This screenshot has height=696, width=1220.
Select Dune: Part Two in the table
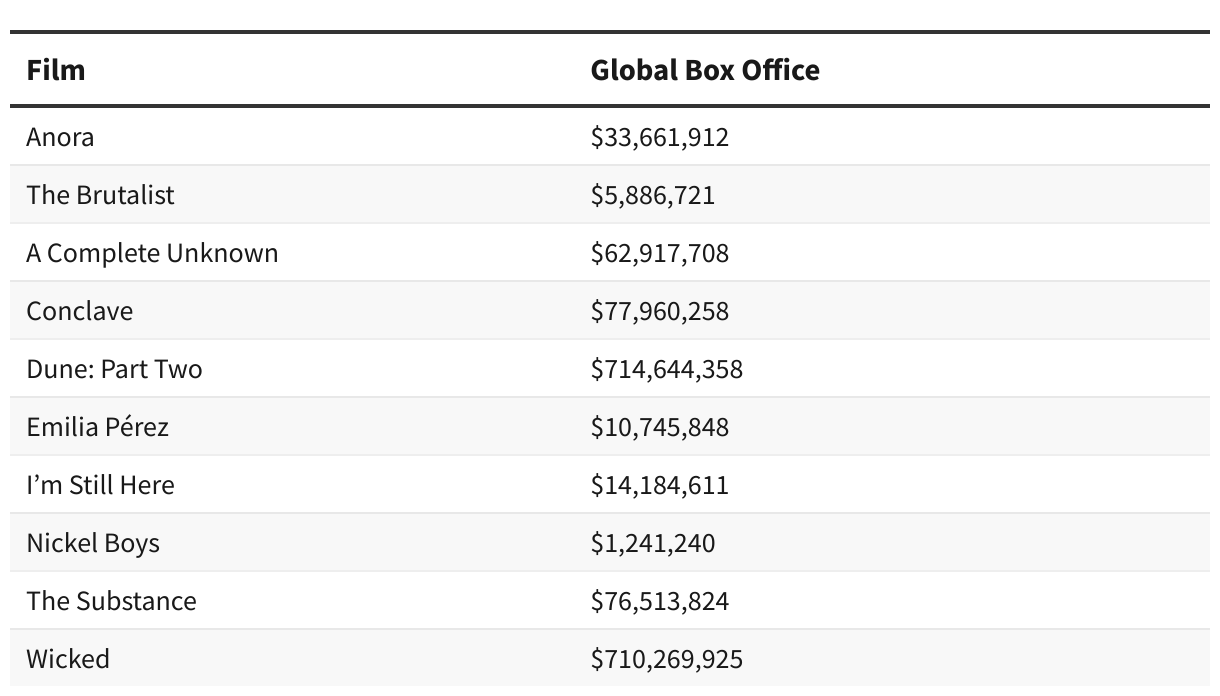[x=114, y=369]
